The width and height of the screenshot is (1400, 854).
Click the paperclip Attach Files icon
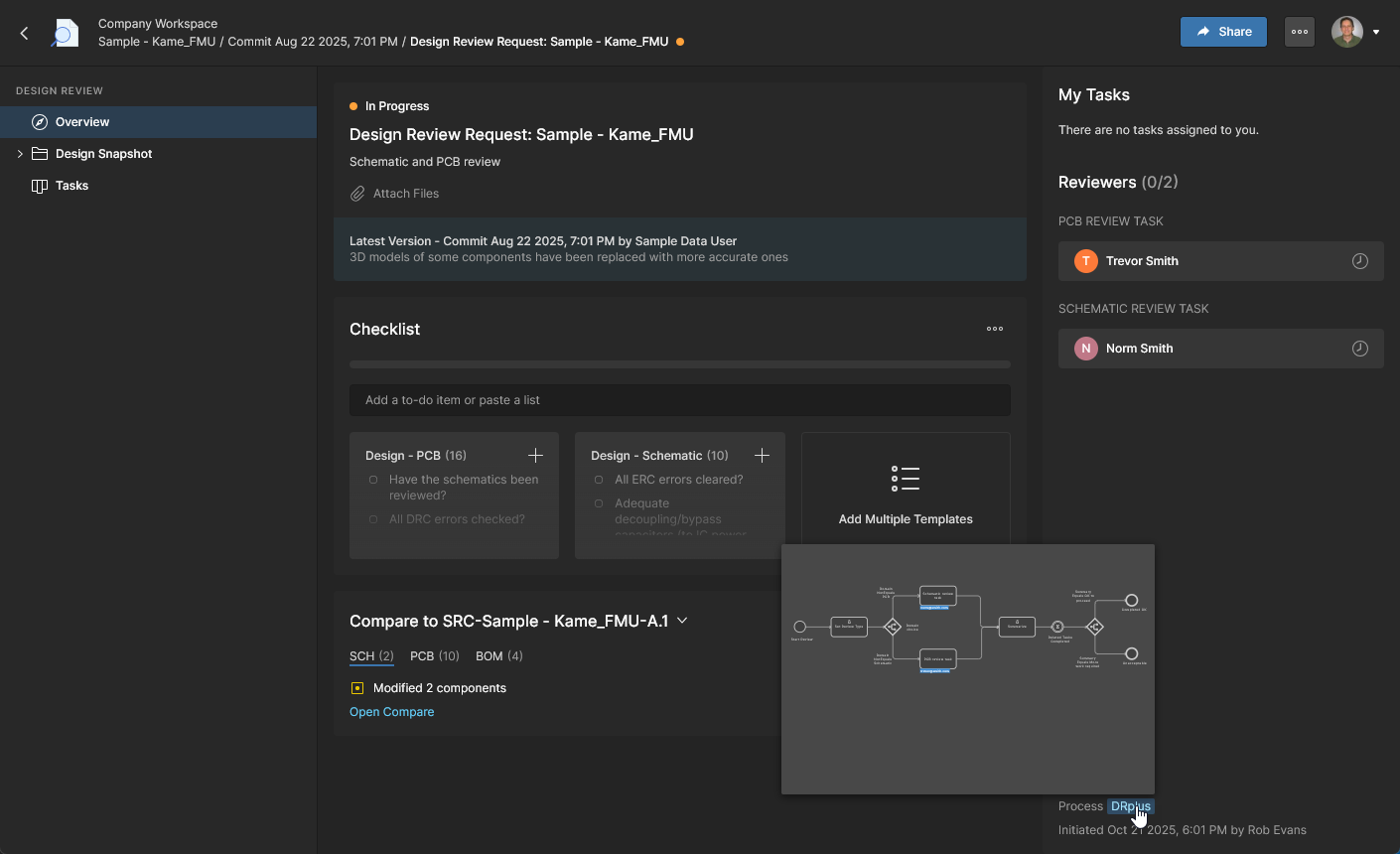click(357, 194)
